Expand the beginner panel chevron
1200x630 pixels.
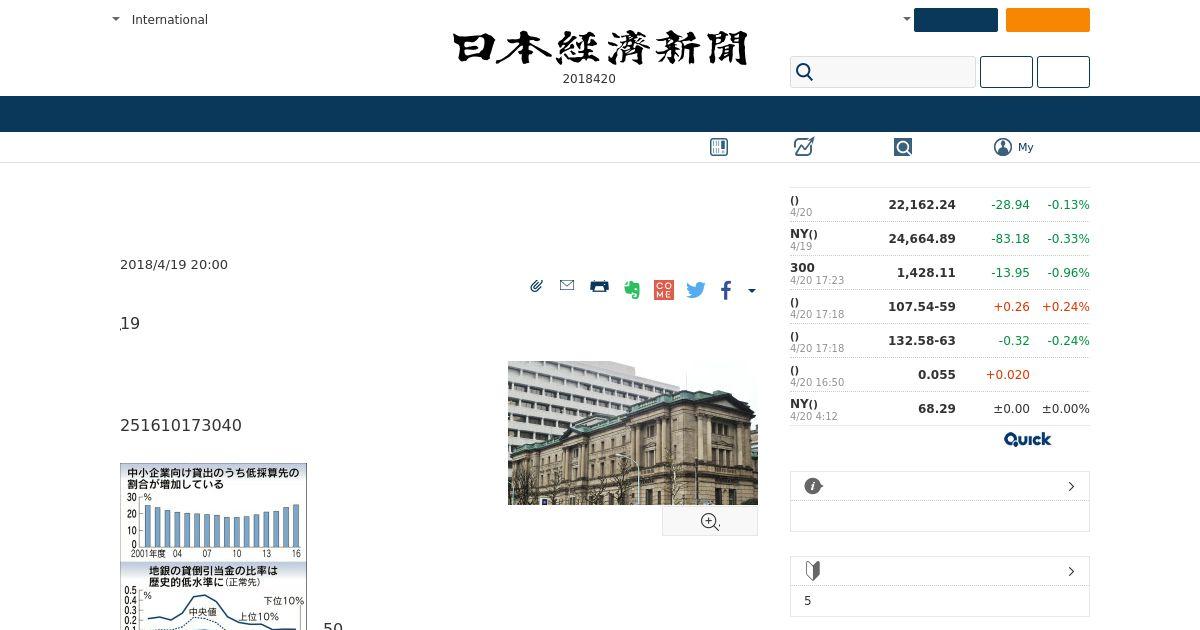pos(1071,571)
